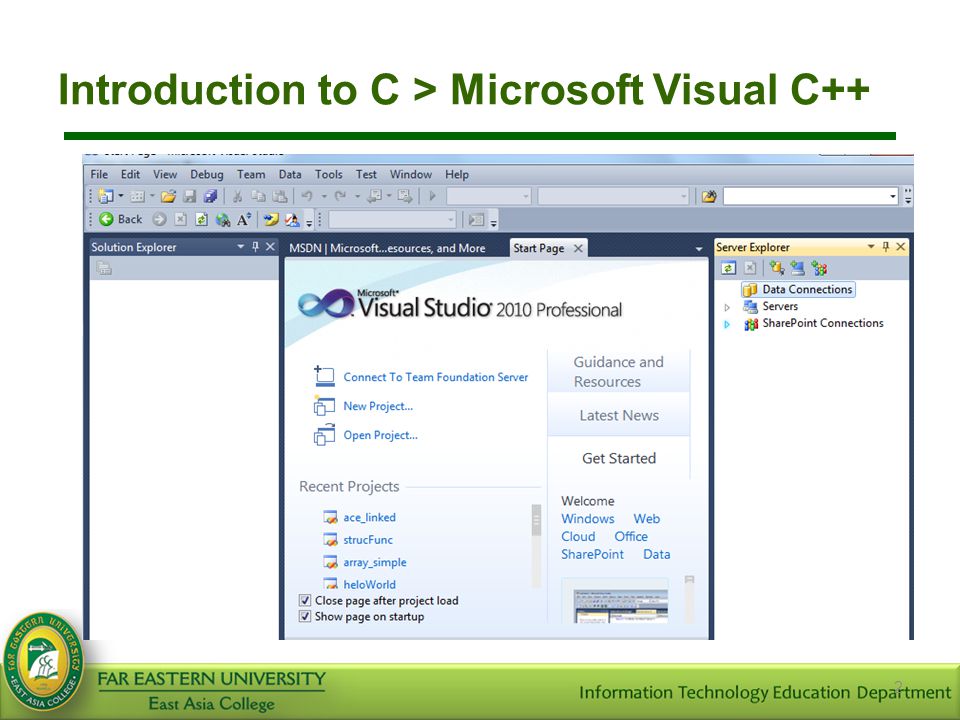Click the Save toolbar icon

coord(190,196)
